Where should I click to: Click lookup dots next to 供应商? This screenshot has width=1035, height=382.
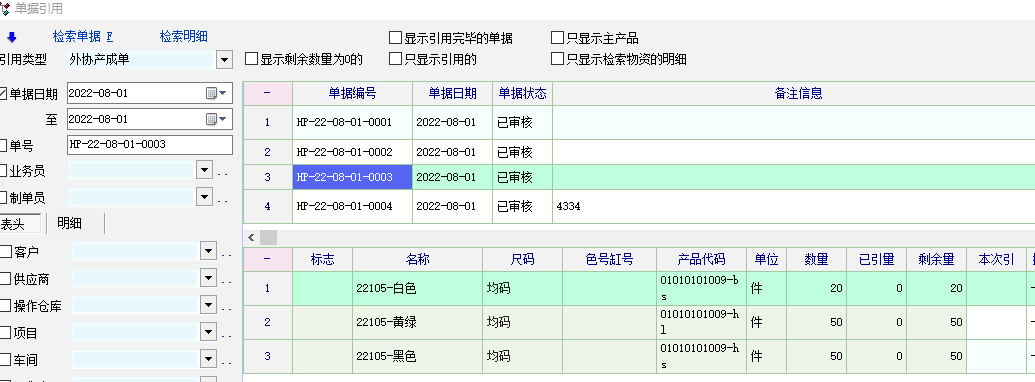[226, 282]
